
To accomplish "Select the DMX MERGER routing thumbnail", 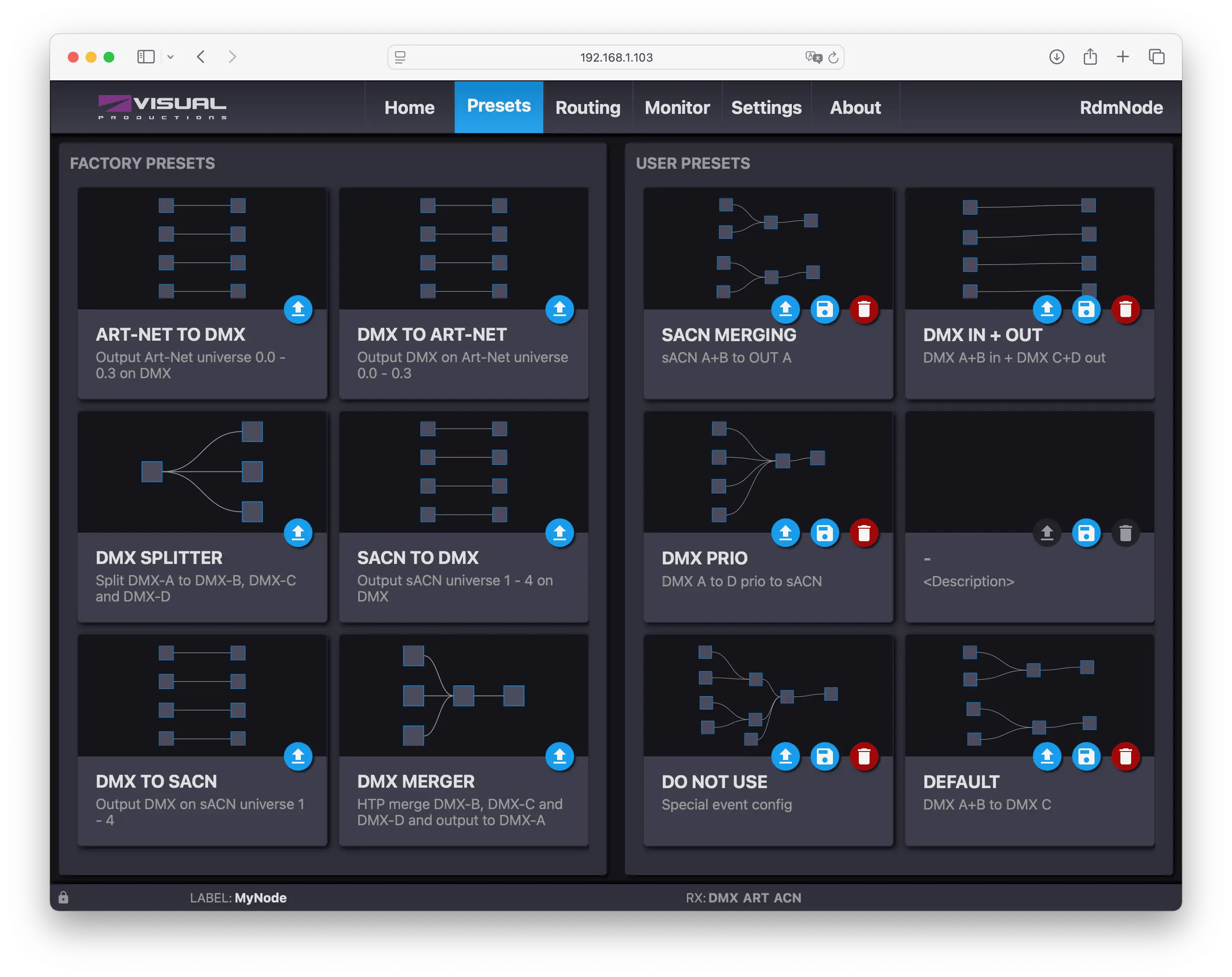I will pos(463,695).
